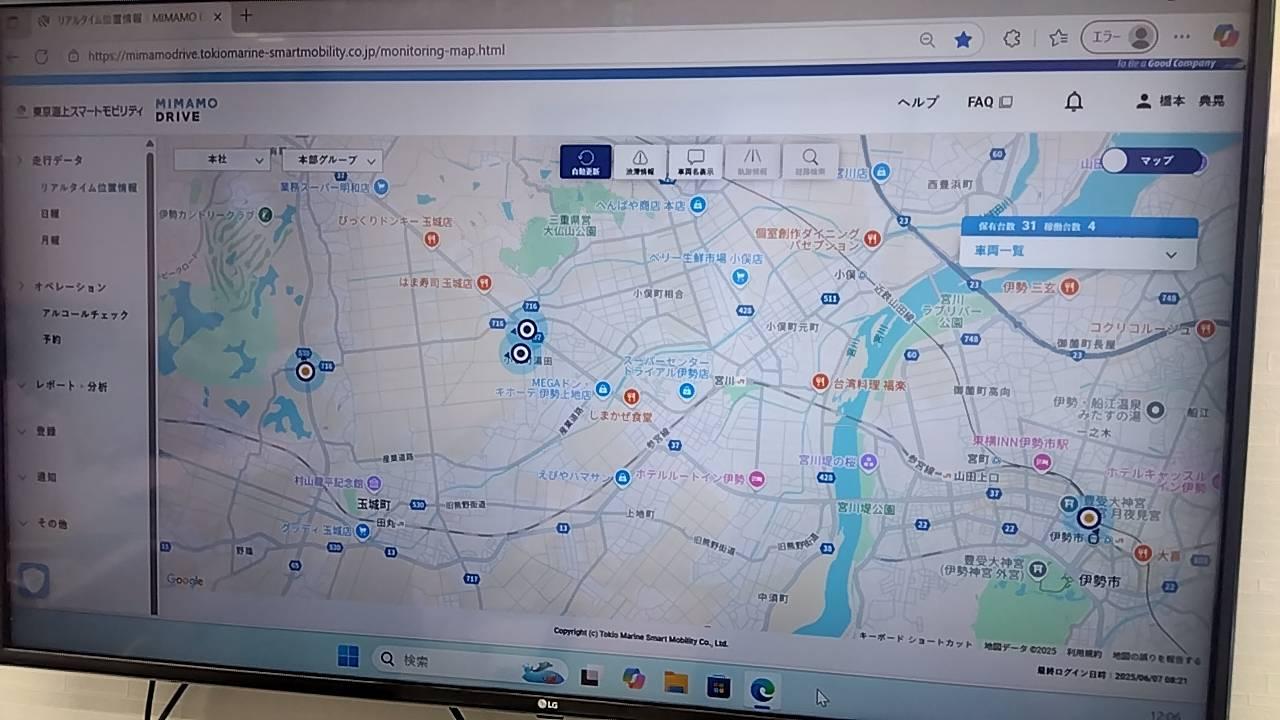This screenshot has width=1280, height=720.
Task: Open the 橋本 user account menu
Action: click(x=1180, y=101)
